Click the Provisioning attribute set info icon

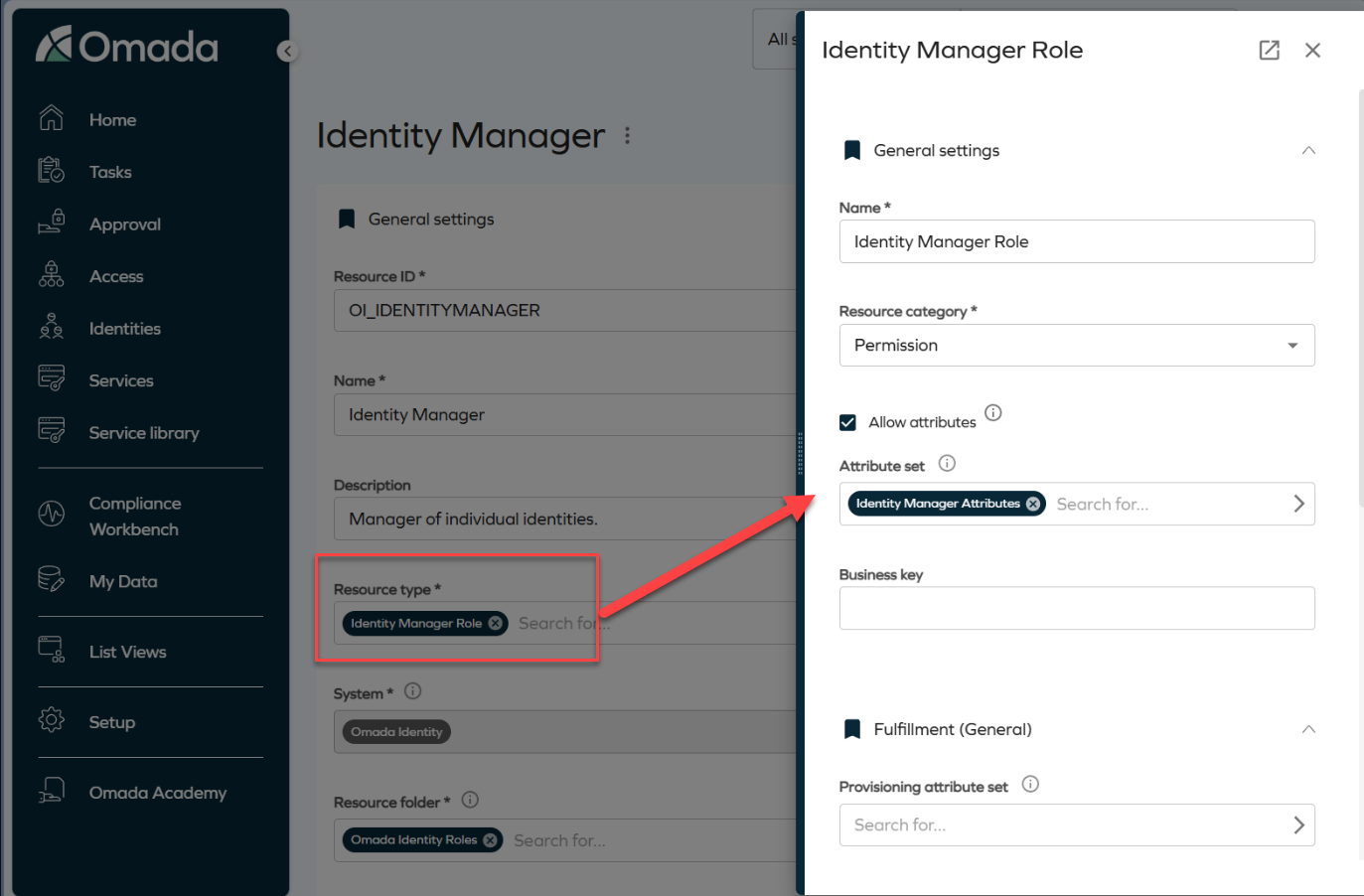point(1030,785)
